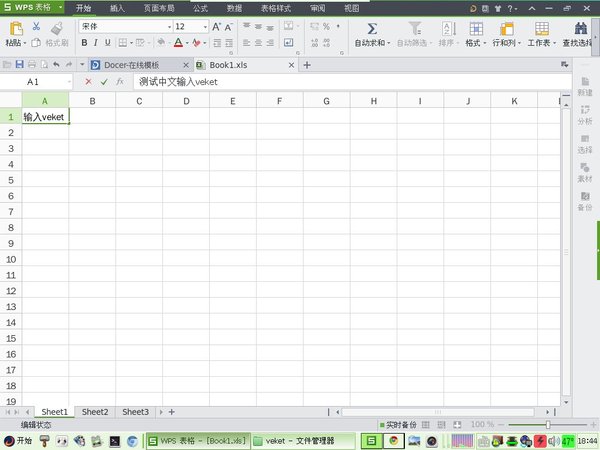Toggle normal view button in status bar
This screenshot has height=450, width=600.
tap(426, 424)
